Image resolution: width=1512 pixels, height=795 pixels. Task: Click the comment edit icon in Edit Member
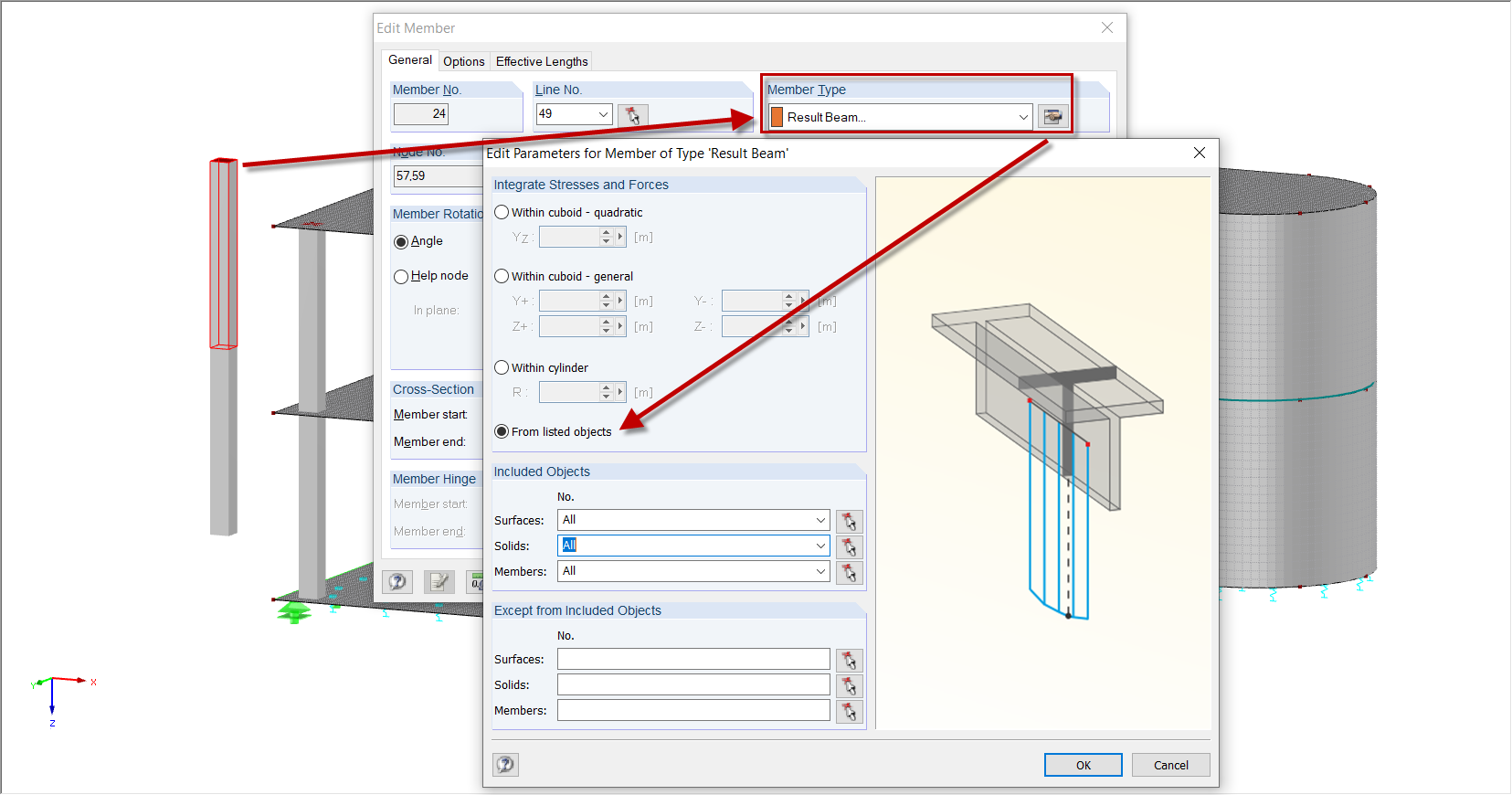[x=439, y=582]
